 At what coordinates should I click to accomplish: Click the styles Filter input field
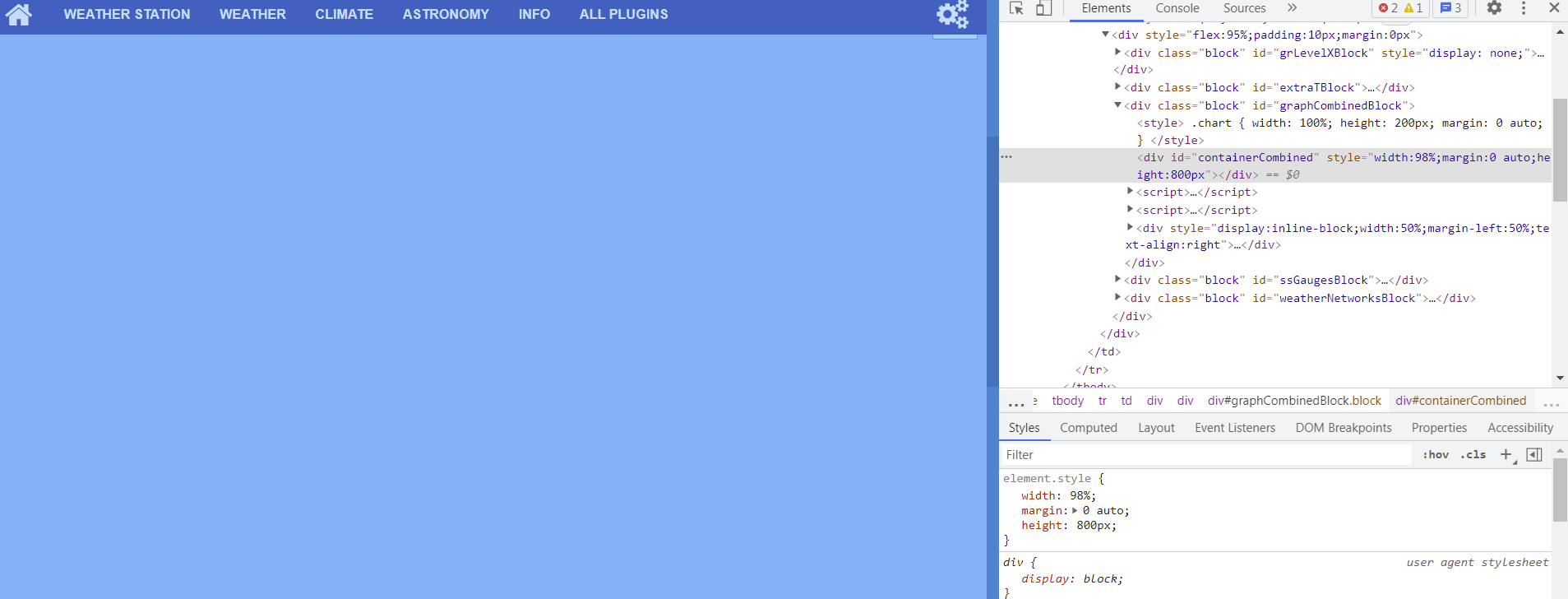pos(1205,455)
